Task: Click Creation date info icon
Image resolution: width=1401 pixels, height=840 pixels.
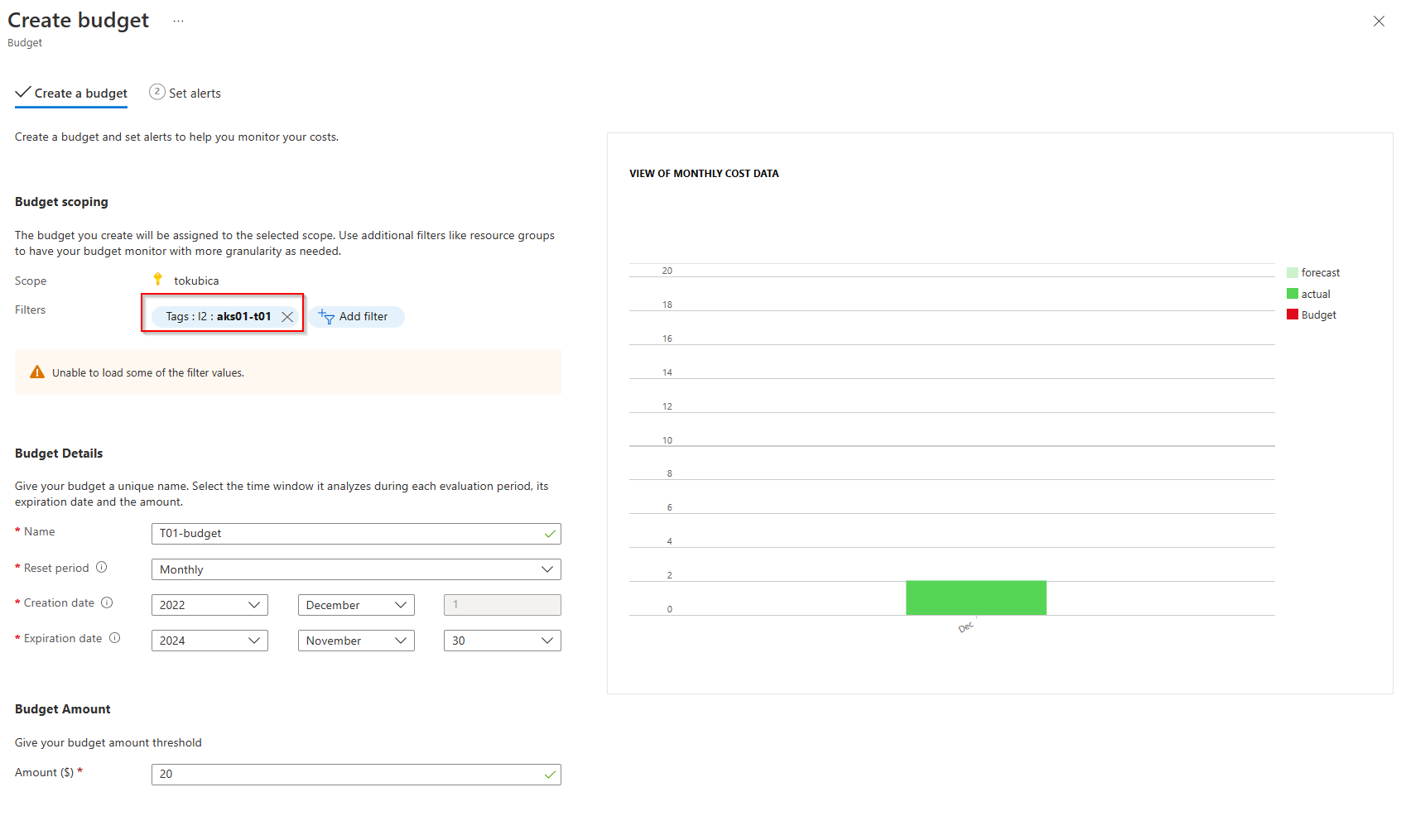Action: click(x=107, y=603)
